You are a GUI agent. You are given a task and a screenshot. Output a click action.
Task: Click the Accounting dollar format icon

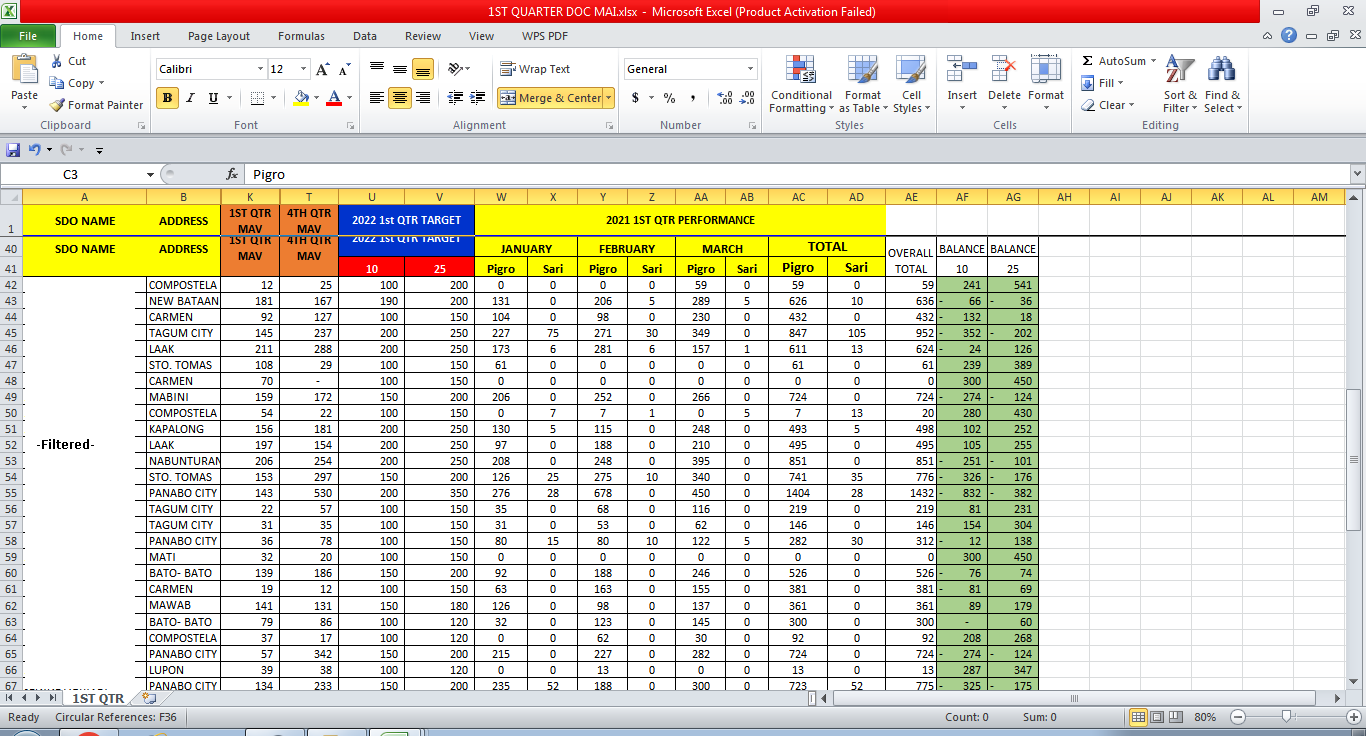(x=635, y=98)
